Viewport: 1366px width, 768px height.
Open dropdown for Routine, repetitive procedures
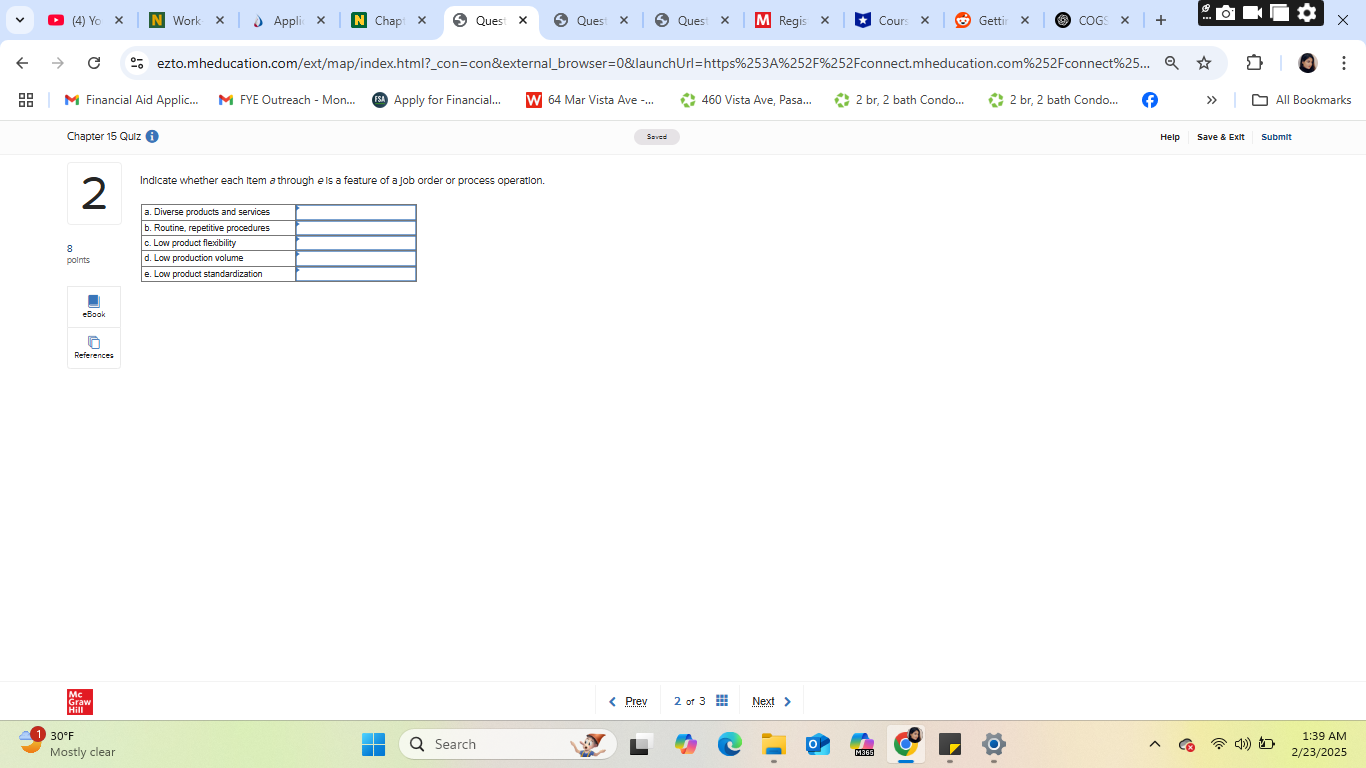pos(356,228)
